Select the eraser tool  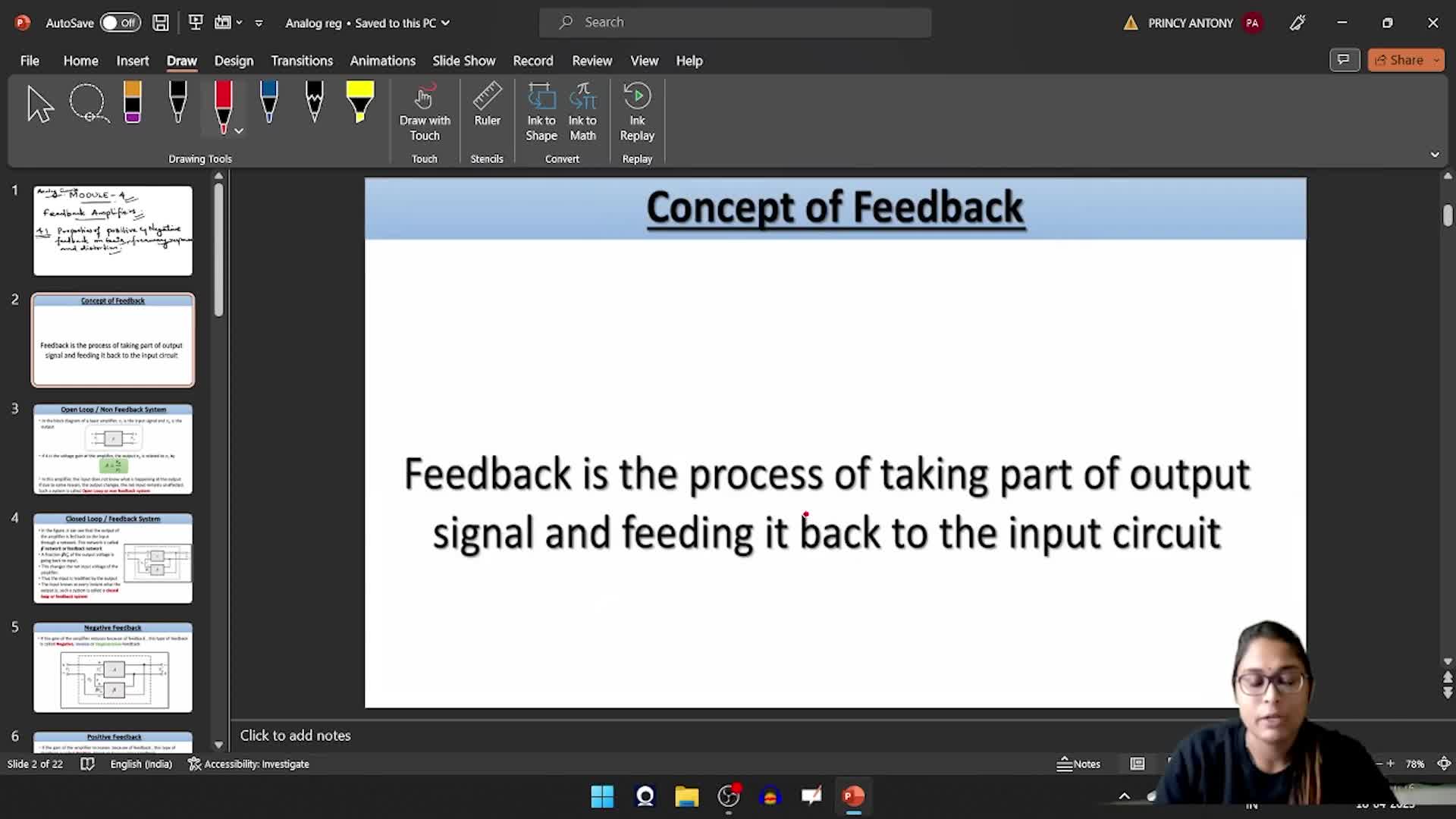click(133, 103)
